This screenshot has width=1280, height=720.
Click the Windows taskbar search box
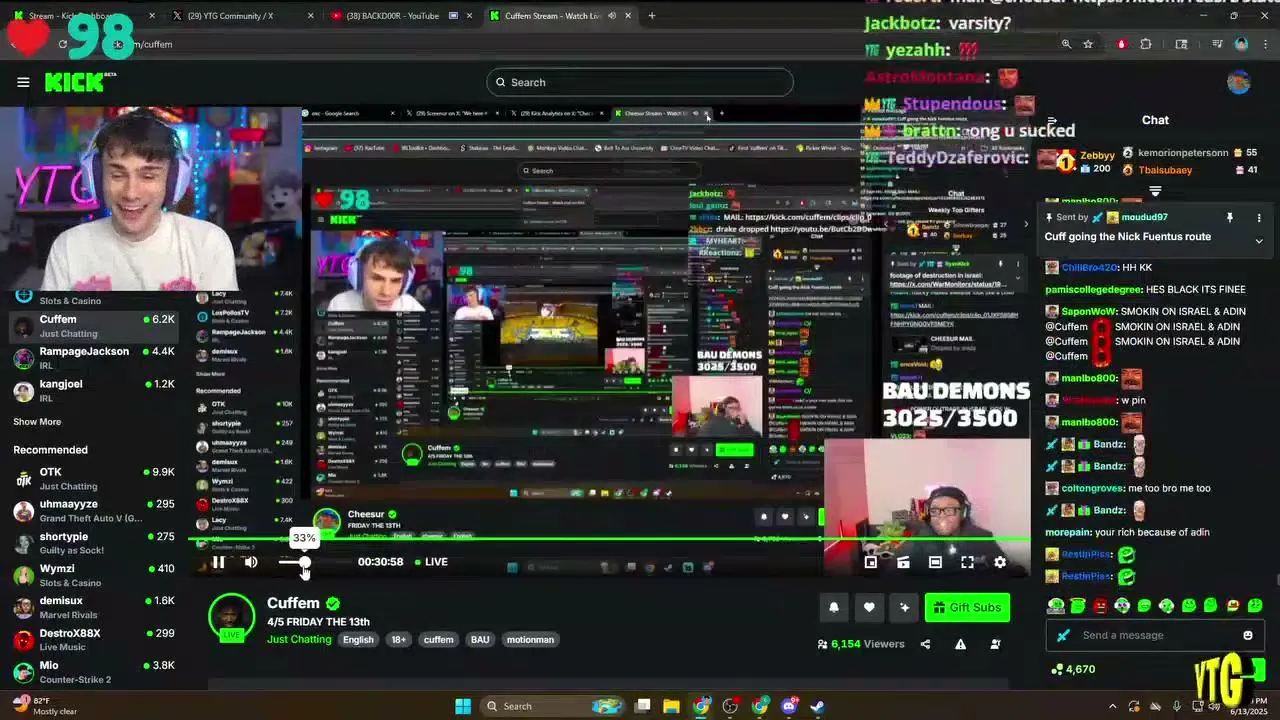(x=553, y=706)
